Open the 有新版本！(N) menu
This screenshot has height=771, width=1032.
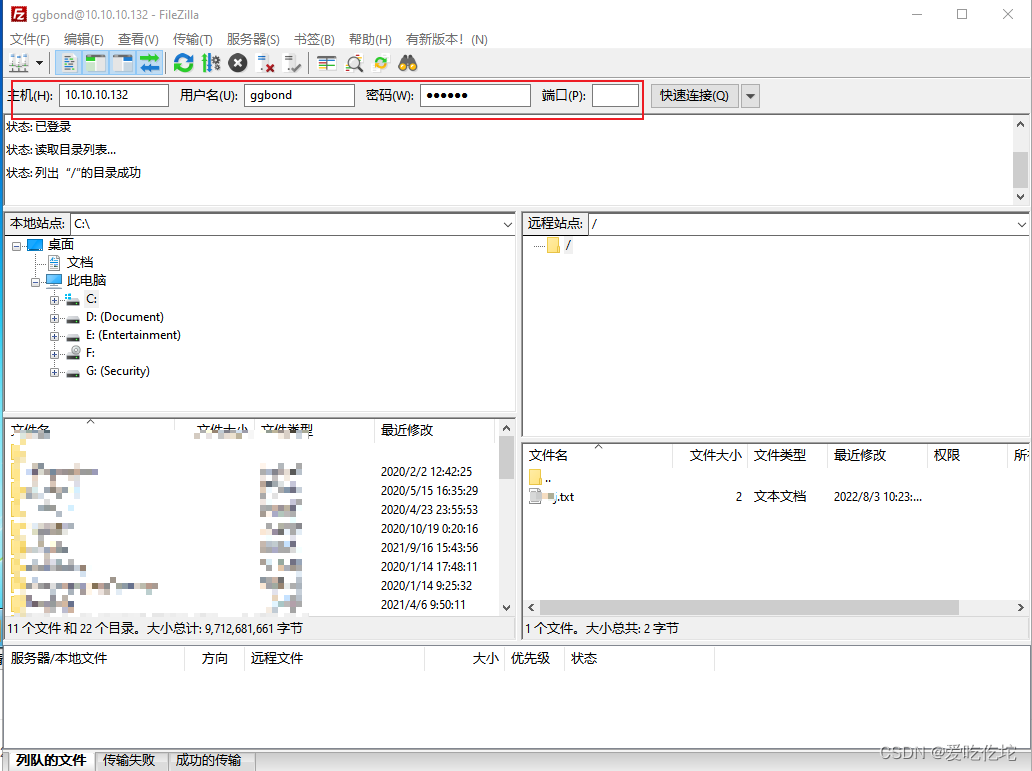coord(446,40)
